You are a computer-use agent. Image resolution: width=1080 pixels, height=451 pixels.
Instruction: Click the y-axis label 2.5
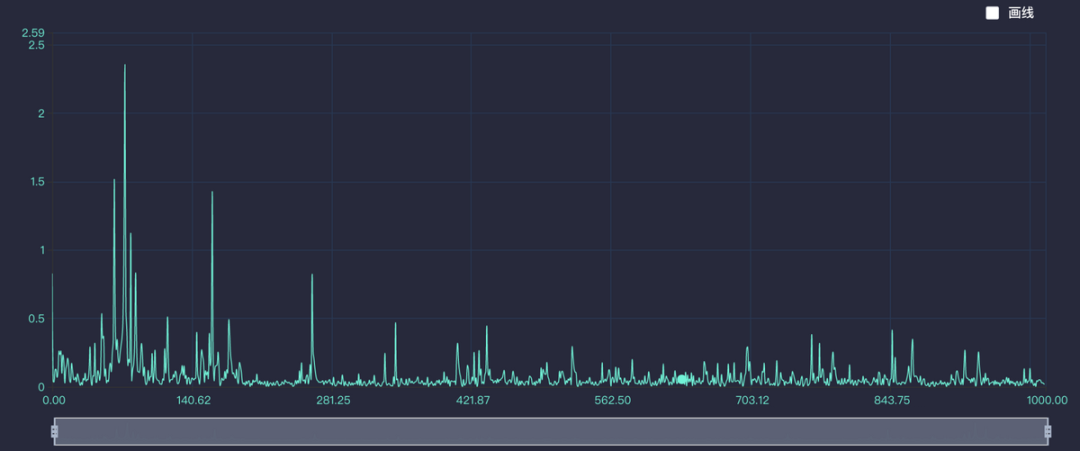click(37, 45)
